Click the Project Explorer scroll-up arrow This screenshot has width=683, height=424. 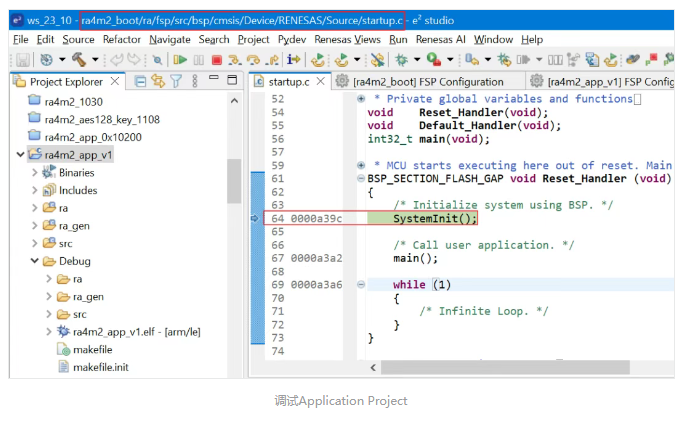[234, 101]
